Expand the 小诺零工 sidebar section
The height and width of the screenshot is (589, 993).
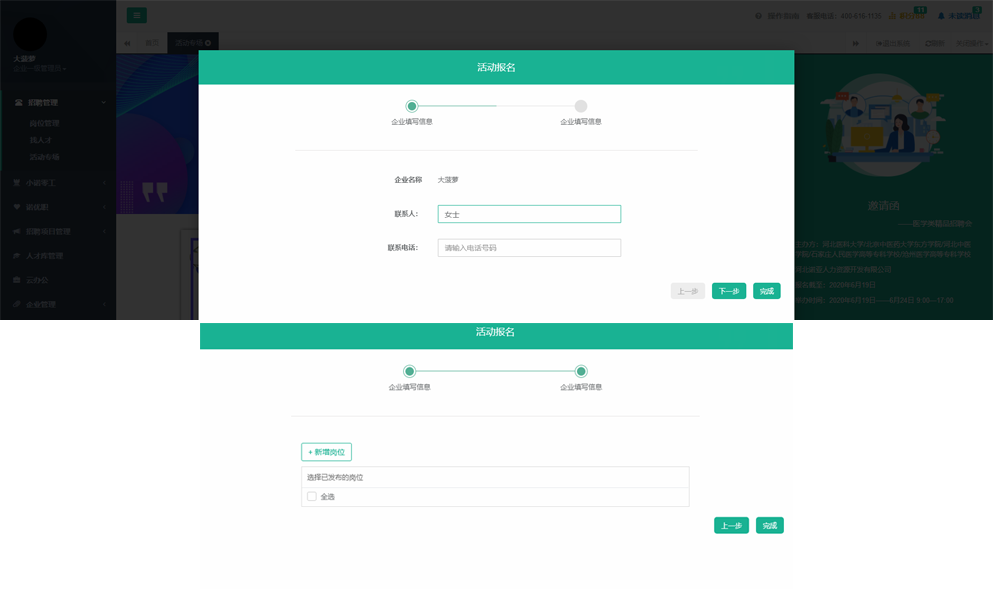[58, 183]
